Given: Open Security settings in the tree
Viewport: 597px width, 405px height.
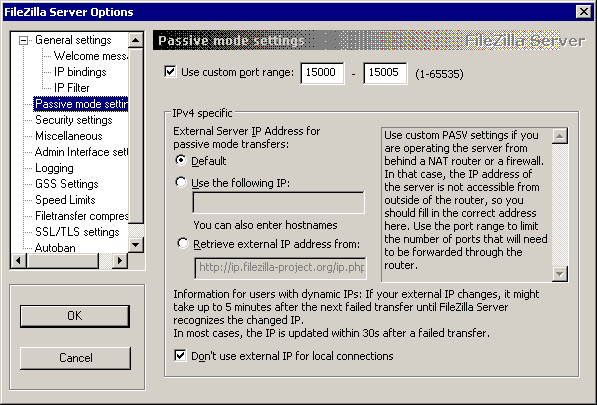Looking at the screenshot, I should pyautogui.click(x=74, y=120).
